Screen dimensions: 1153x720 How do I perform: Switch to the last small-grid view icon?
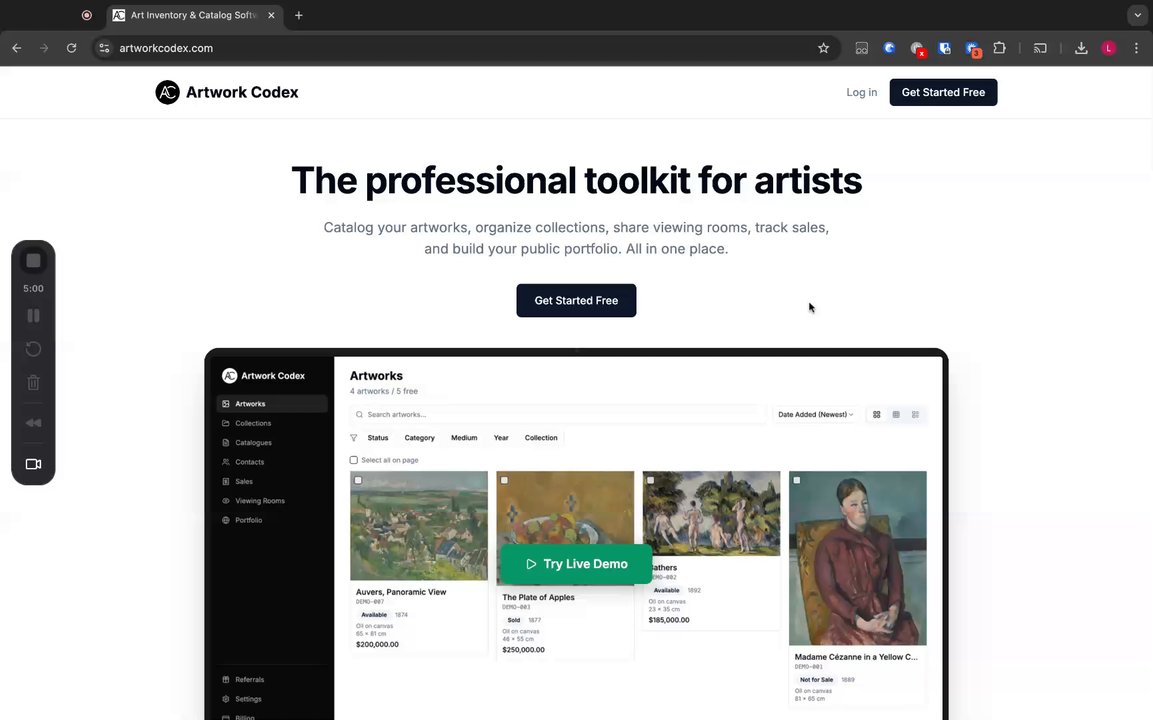tap(915, 415)
